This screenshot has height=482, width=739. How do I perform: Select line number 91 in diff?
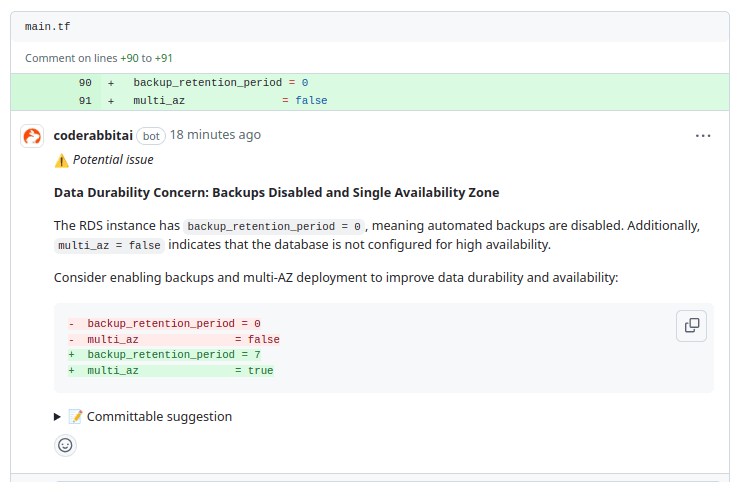85,100
